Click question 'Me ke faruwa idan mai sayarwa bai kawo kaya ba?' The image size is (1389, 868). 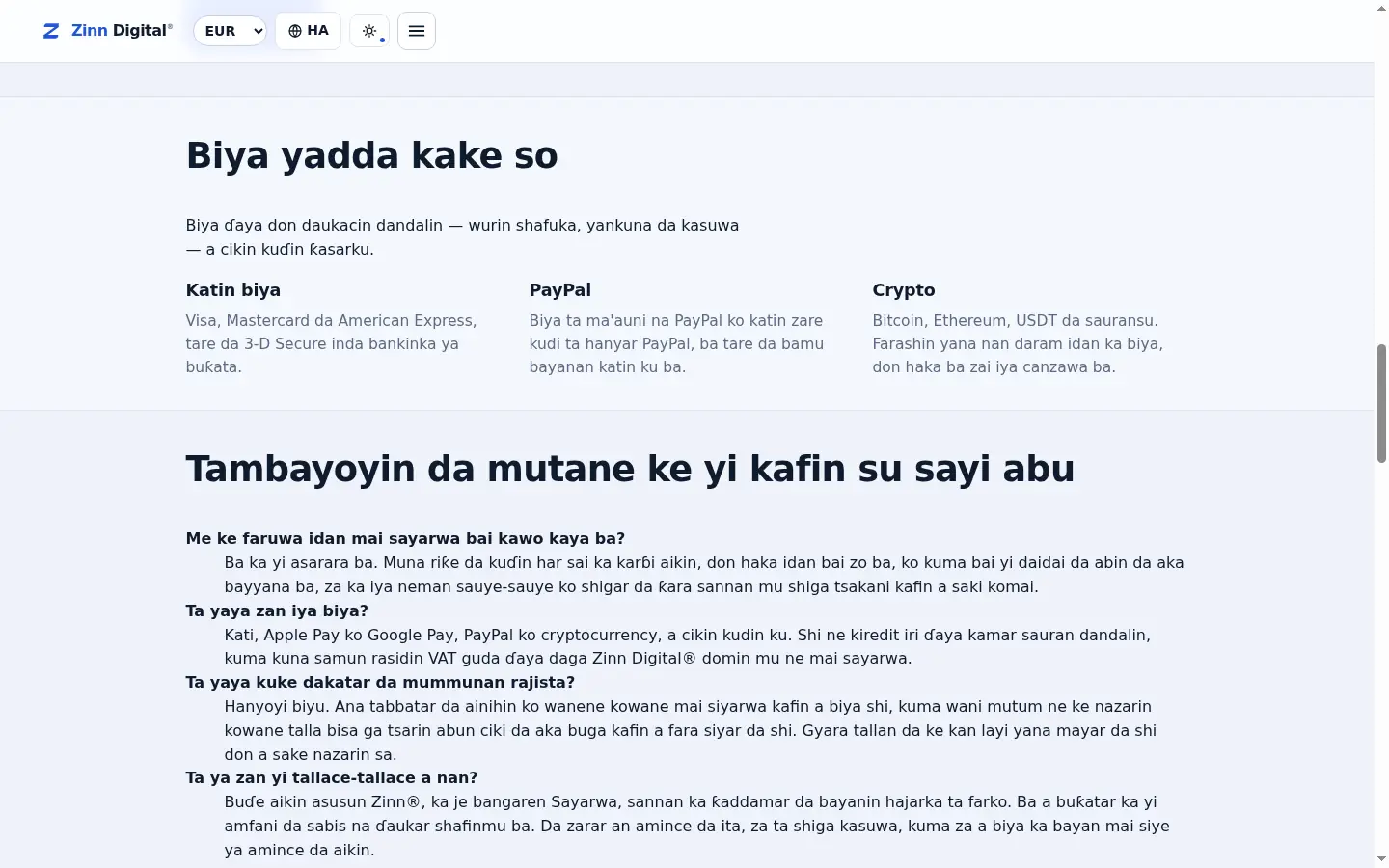tap(405, 539)
